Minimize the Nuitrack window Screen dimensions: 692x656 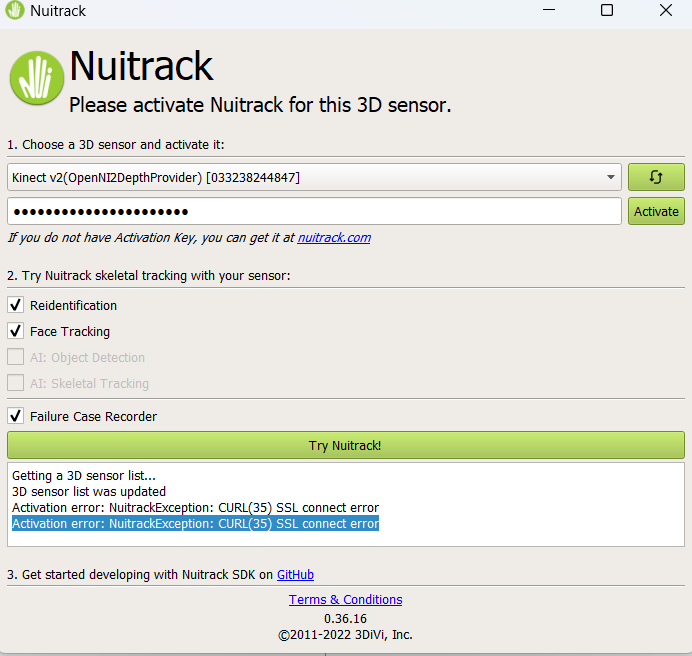[549, 10]
